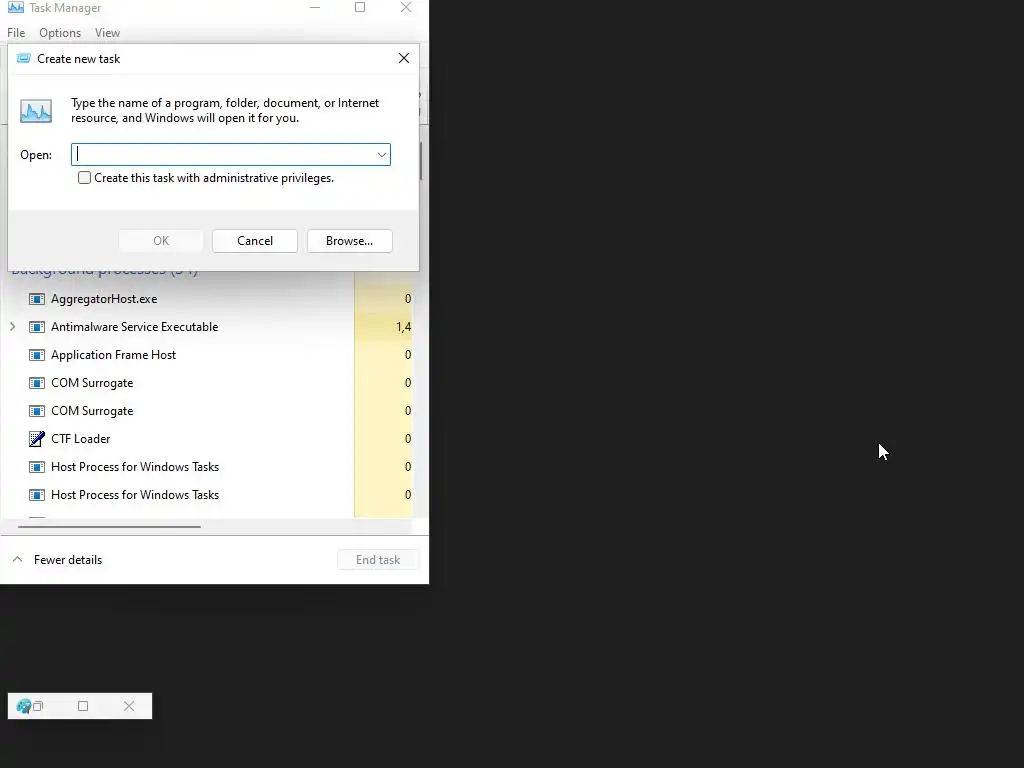Click the 1,4 value for Antimalware Service
Screen dimensions: 1024x768
404,327
